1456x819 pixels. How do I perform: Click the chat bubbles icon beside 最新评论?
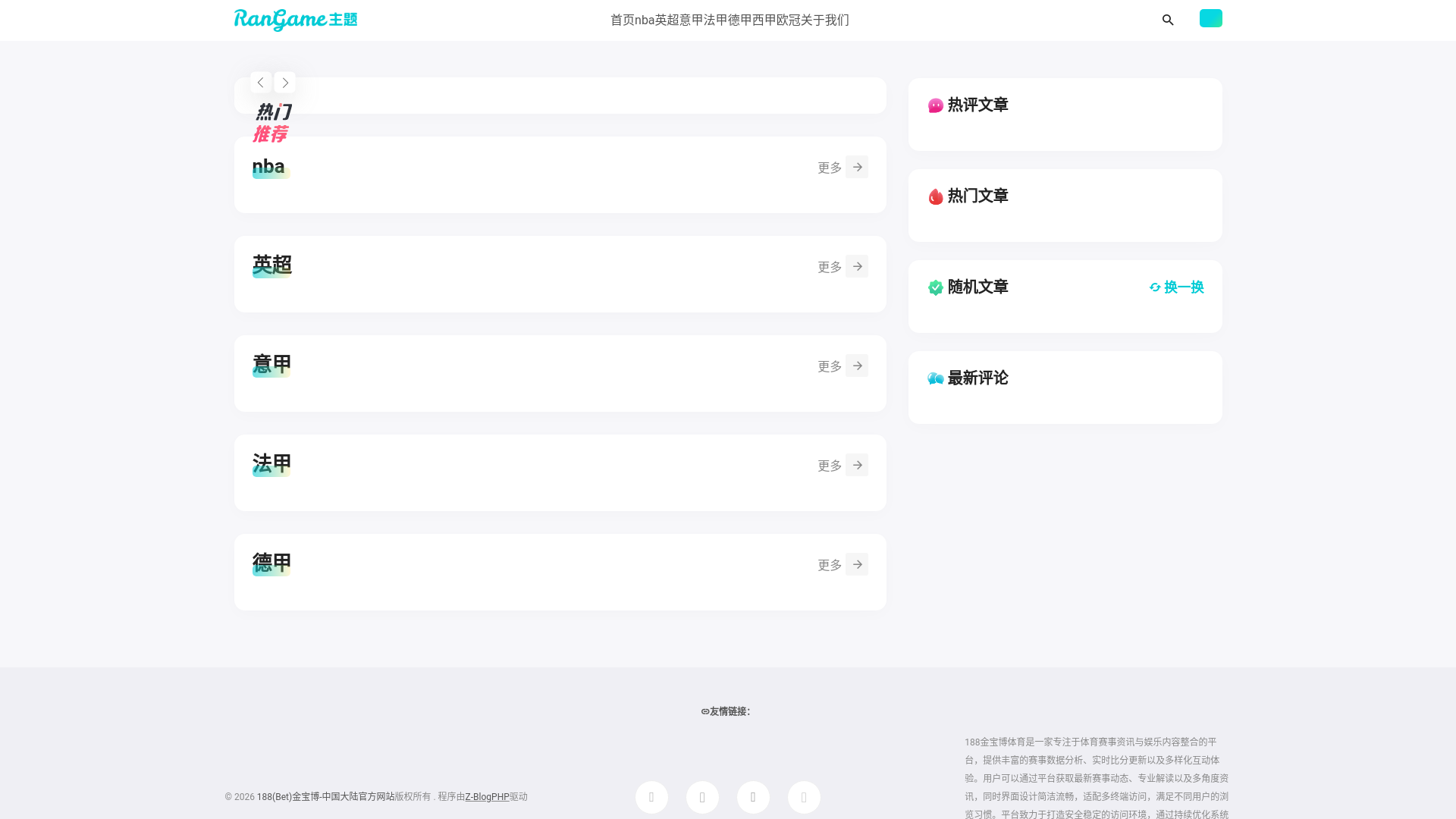point(936,378)
